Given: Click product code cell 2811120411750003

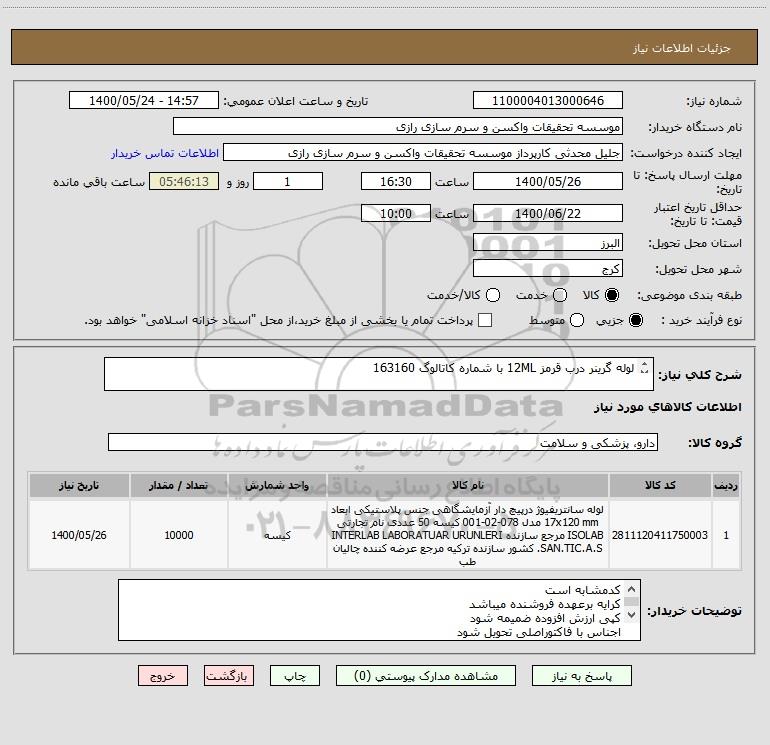Looking at the screenshot, I should coord(660,535).
